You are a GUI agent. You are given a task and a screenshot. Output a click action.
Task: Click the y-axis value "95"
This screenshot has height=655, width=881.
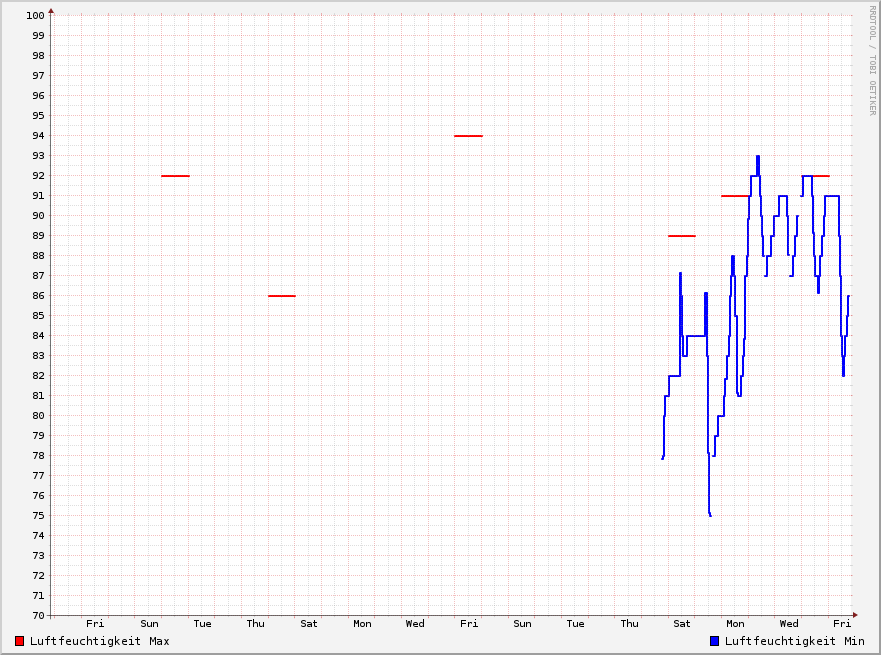point(38,116)
